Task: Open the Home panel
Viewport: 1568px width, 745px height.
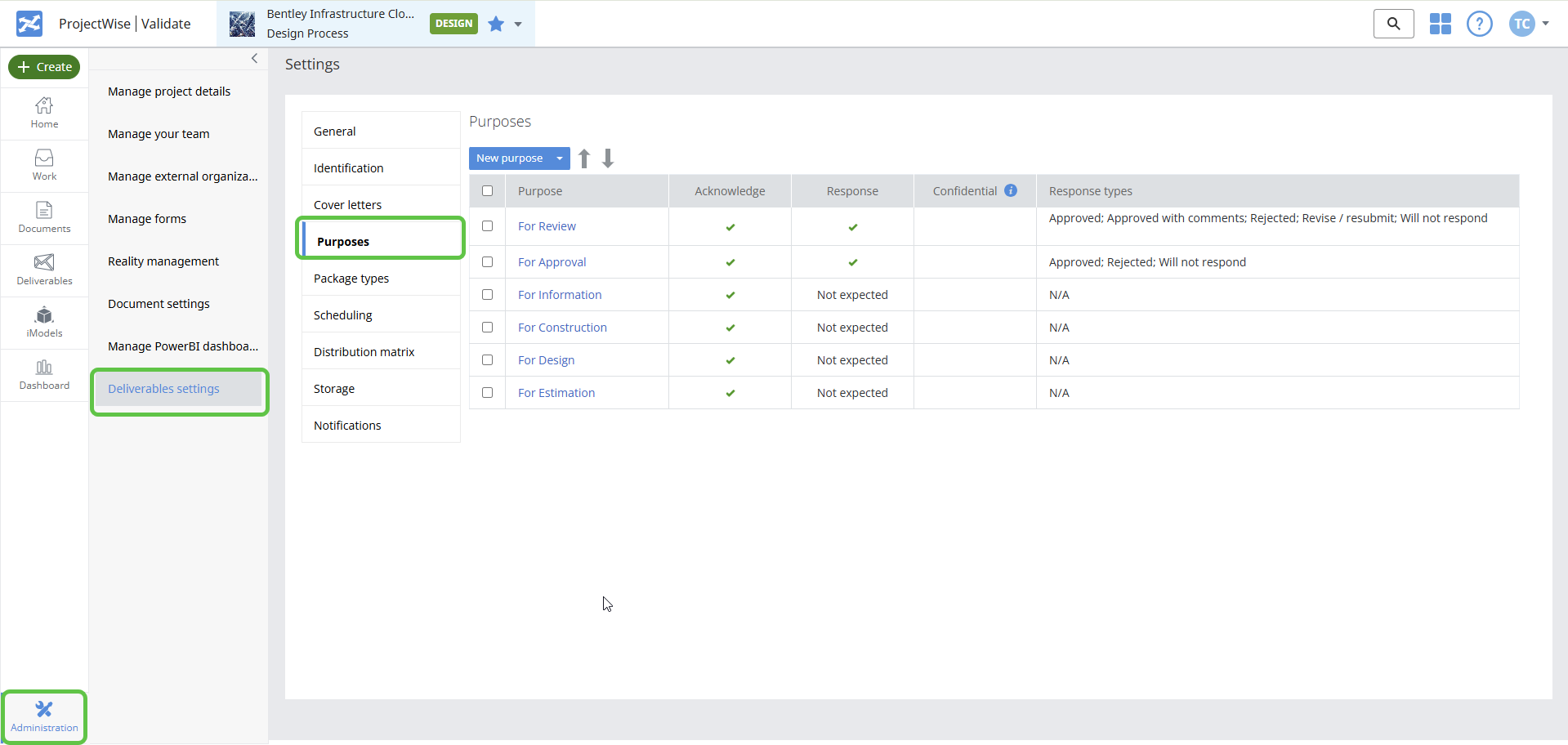Action: 44,113
